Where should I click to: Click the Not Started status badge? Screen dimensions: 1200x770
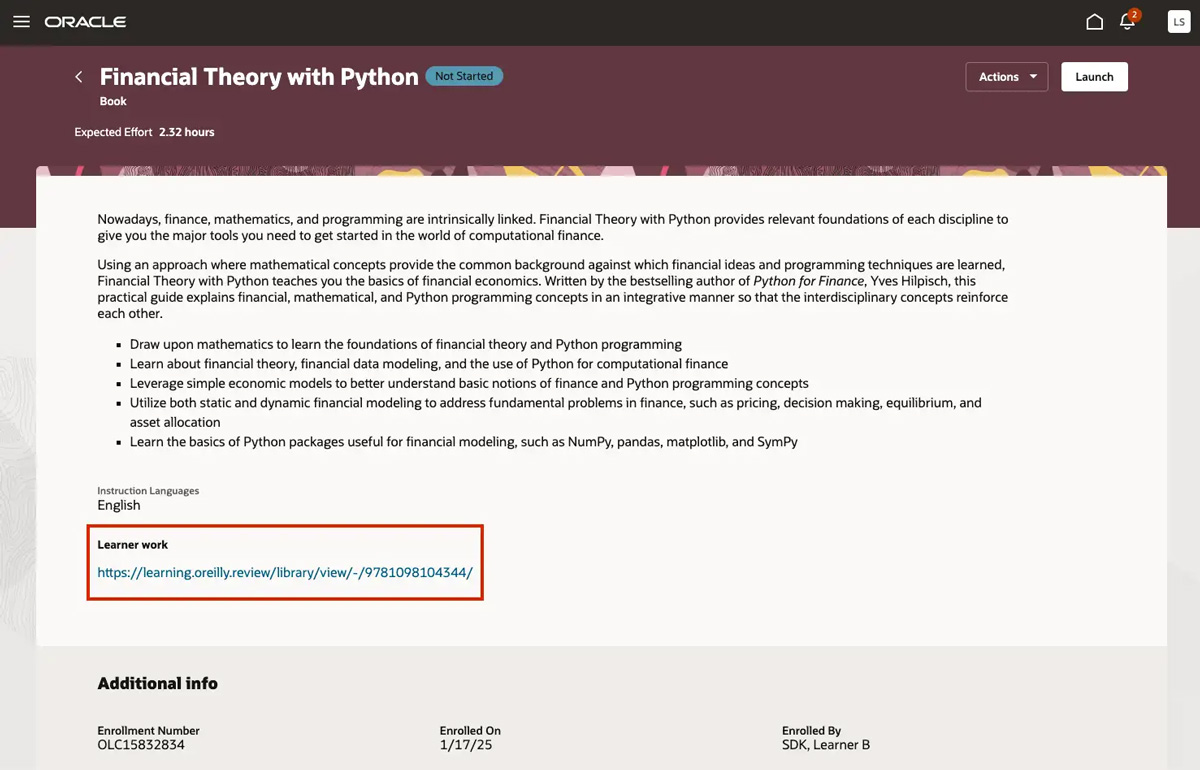(464, 76)
